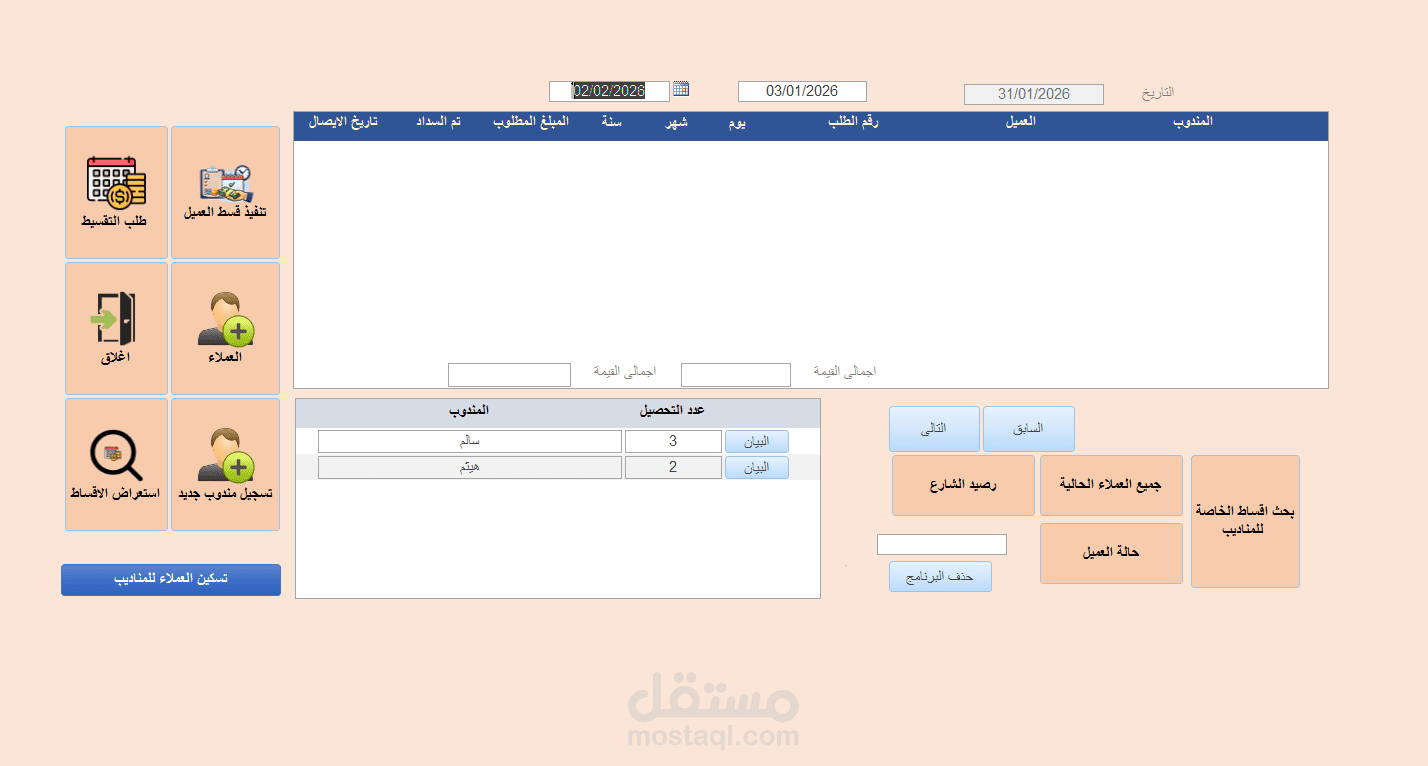This screenshot has width=1428, height=766.
Task: Click the المبلغ المطلوب column header
Action: click(x=530, y=121)
